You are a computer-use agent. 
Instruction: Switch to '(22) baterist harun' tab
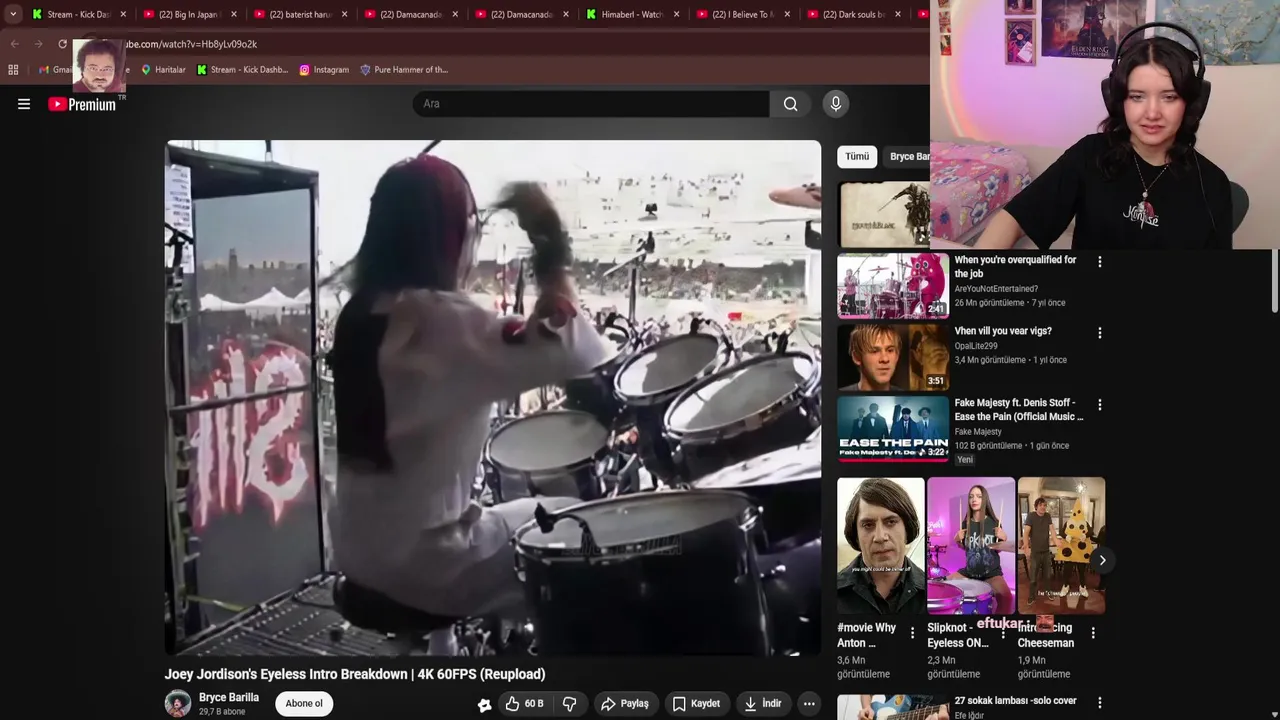(x=299, y=14)
